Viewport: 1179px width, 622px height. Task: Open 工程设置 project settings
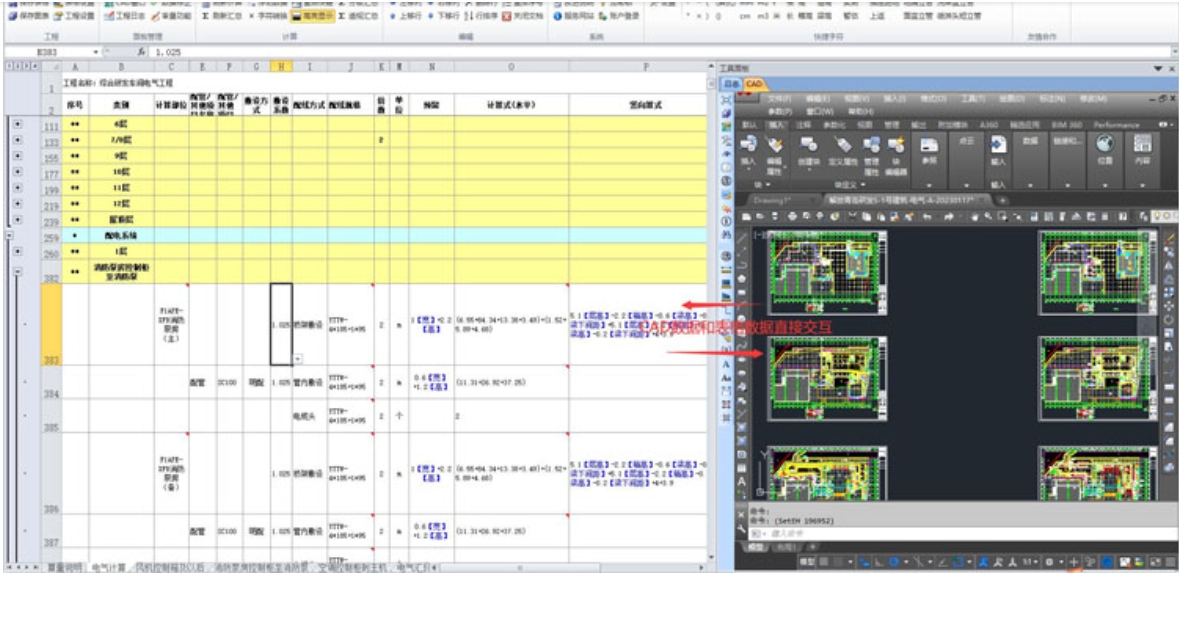[x=58, y=17]
